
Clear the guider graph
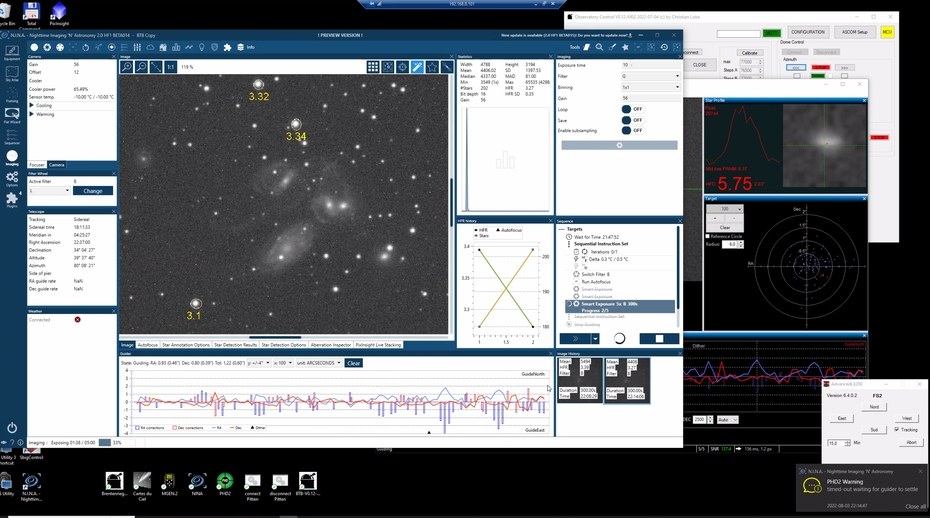point(353,363)
